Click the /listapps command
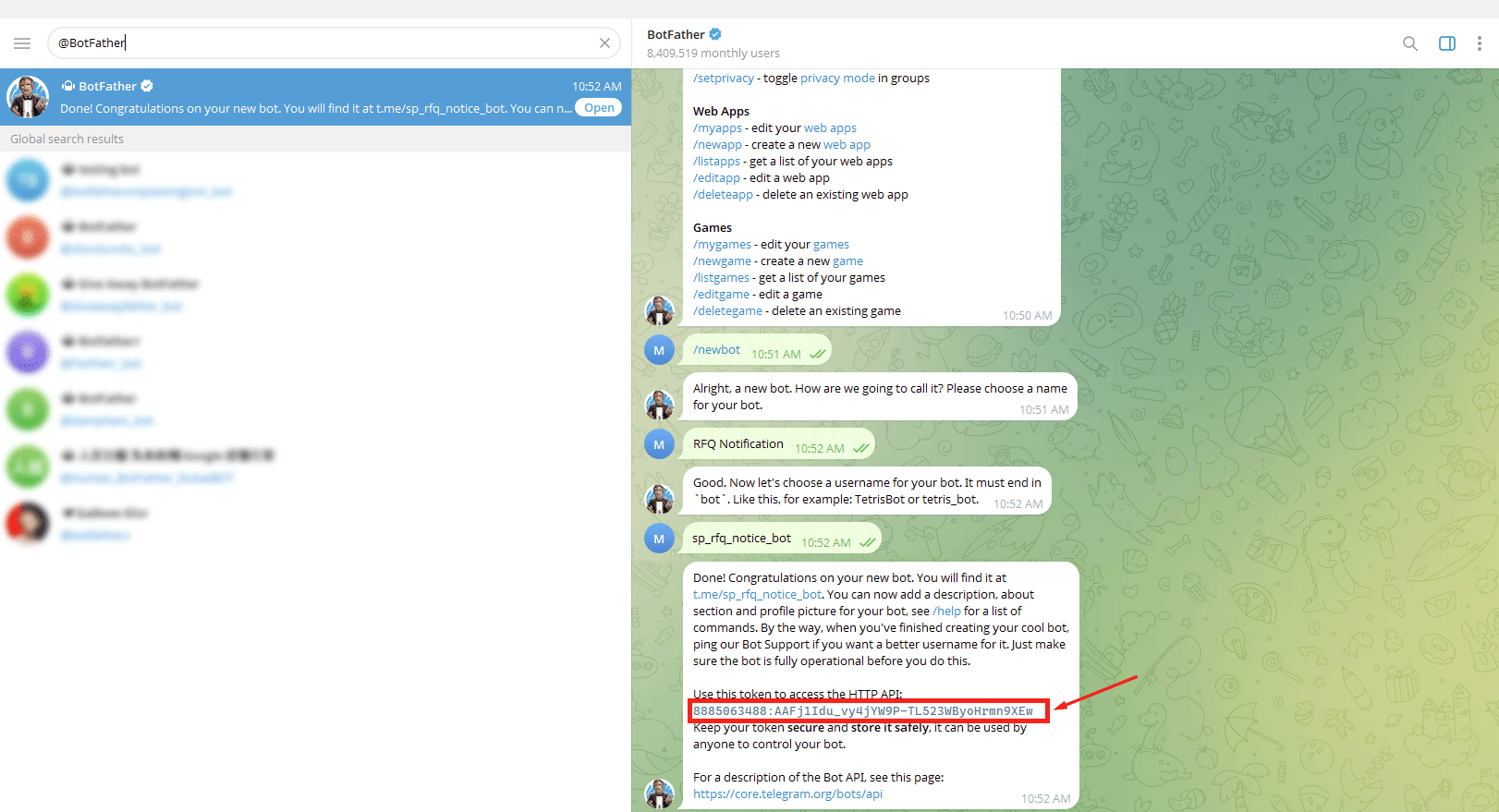The height and width of the screenshot is (812, 1499). tap(716, 162)
